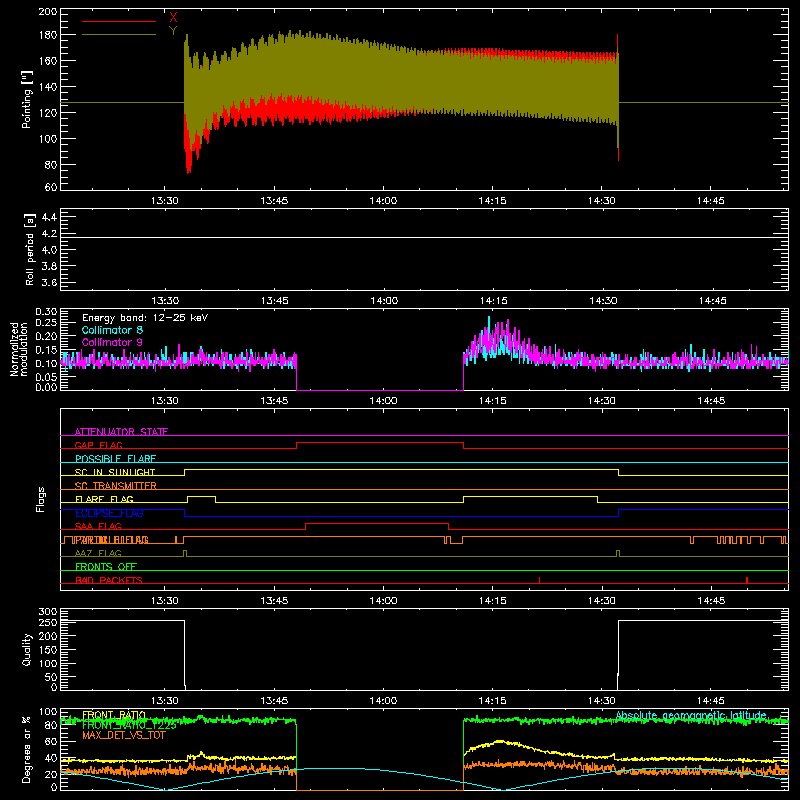Select the Flags axis title
Screen dimensions: 800x800
pos(41,499)
